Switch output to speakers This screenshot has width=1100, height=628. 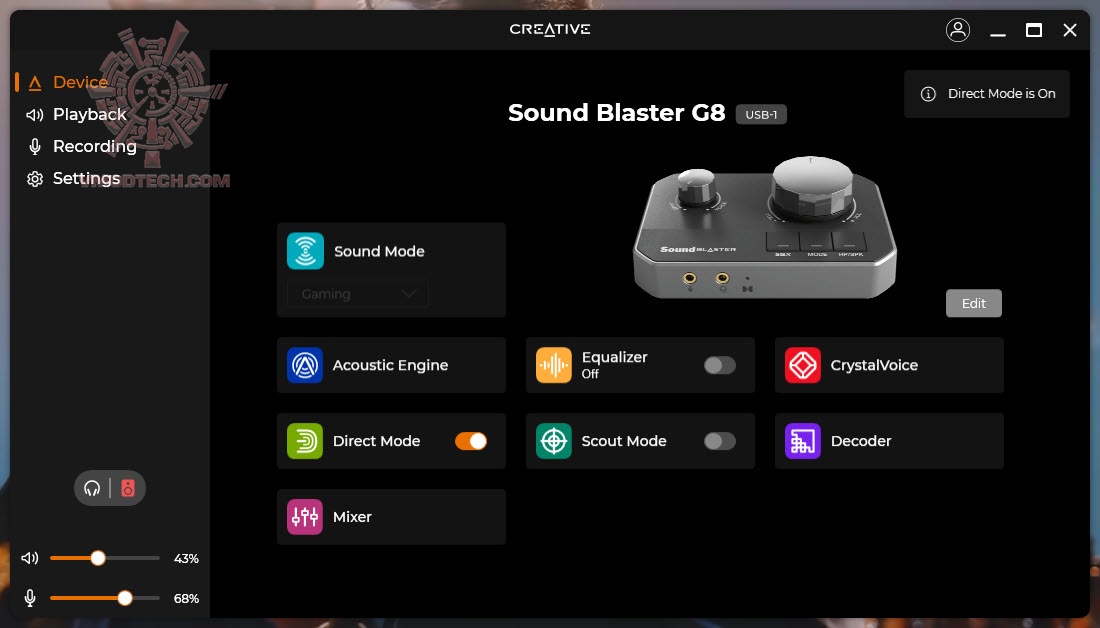pos(128,488)
